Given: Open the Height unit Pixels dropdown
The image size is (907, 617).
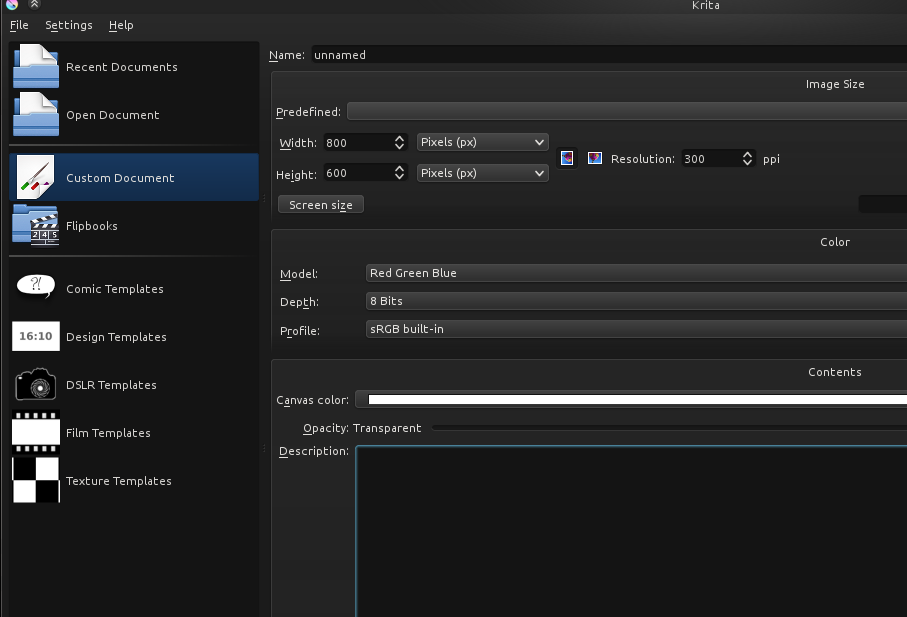Looking at the screenshot, I should click(x=482, y=172).
